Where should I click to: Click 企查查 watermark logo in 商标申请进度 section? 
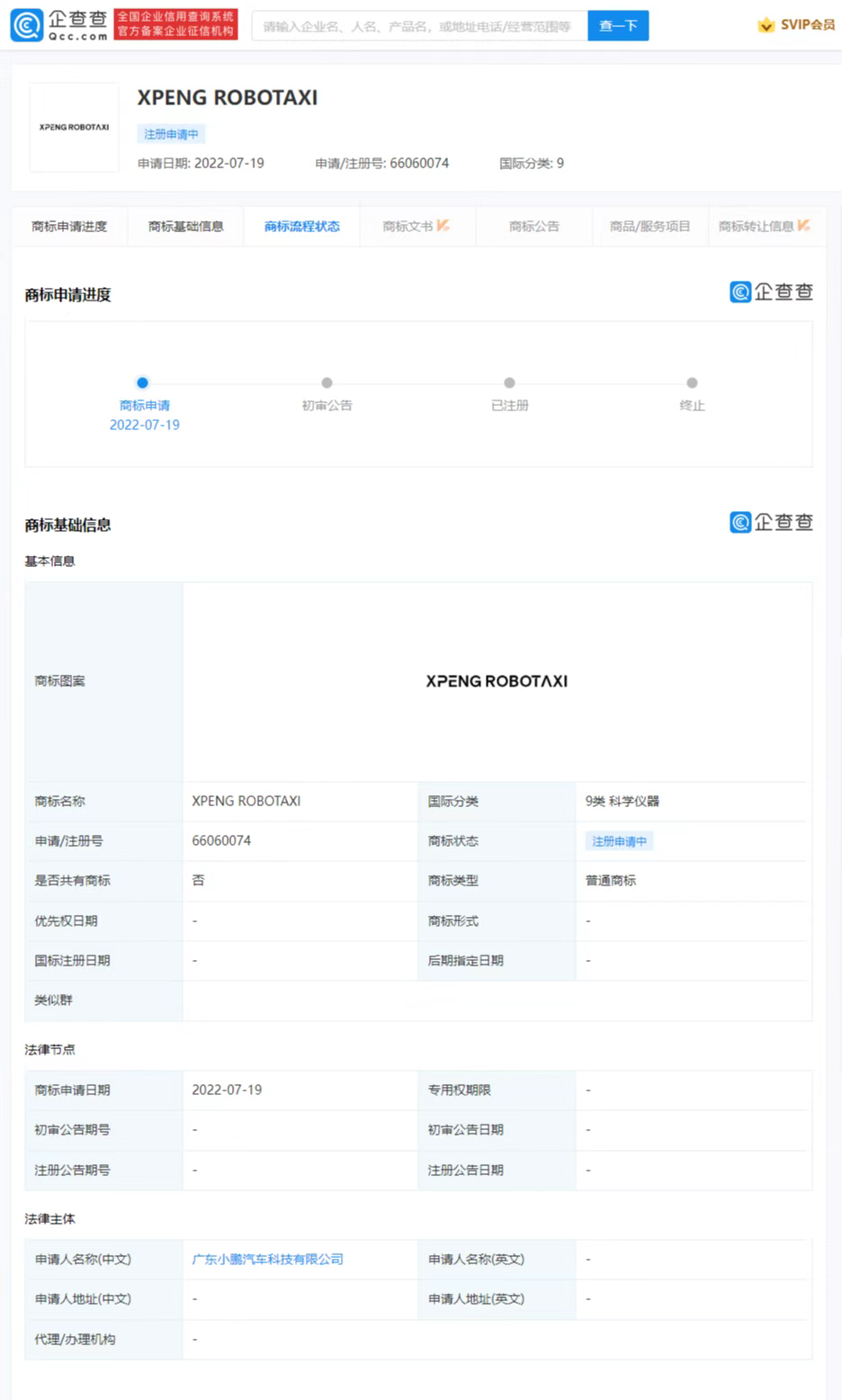tap(771, 292)
